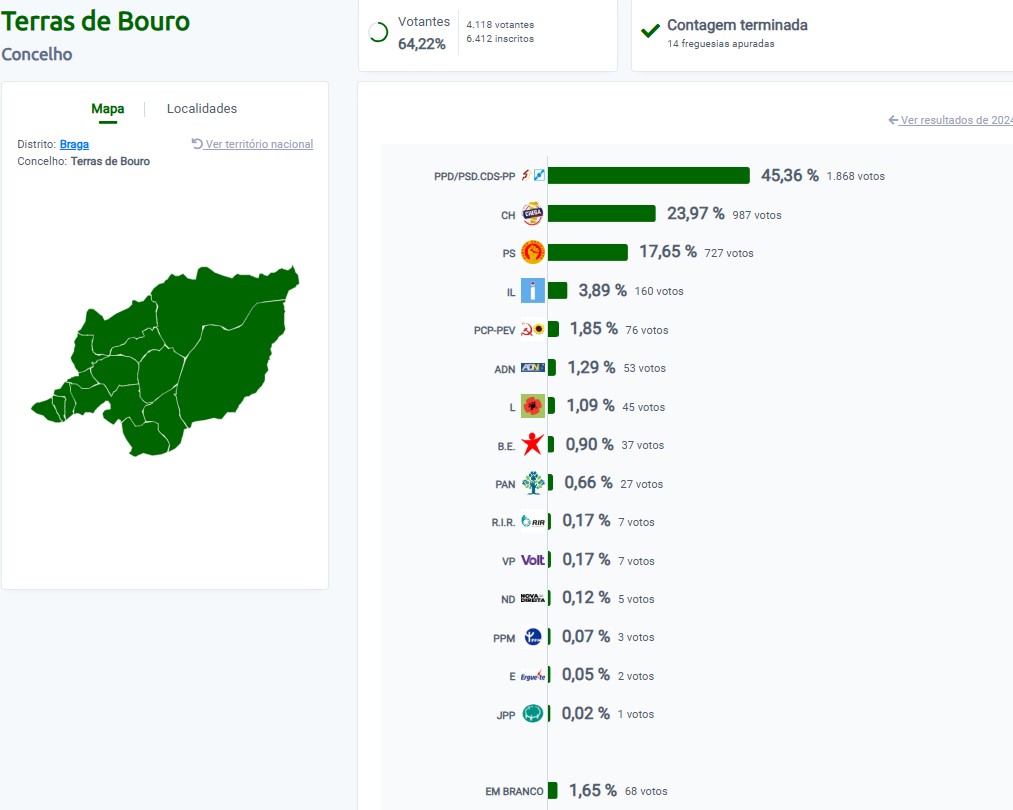Click the undo arrow icon beside Ver território nacional
Screen dimensions: 1013x810
click(197, 143)
